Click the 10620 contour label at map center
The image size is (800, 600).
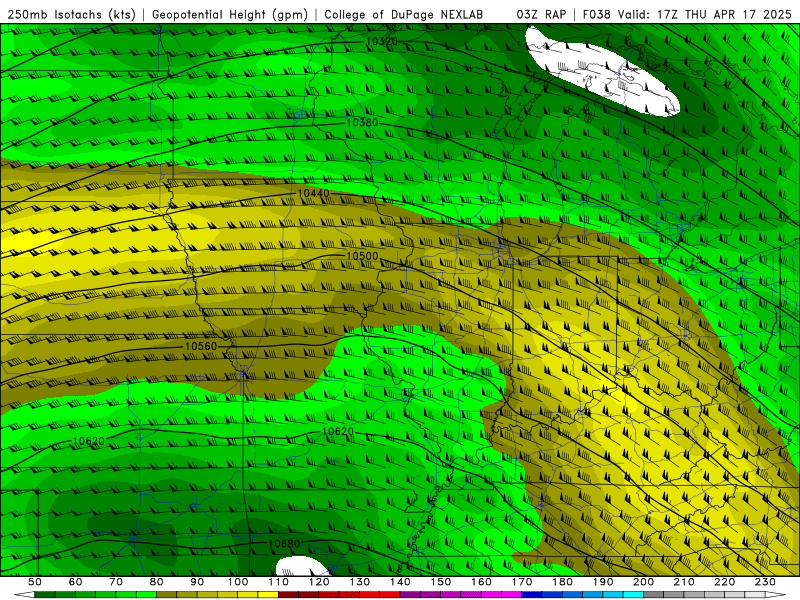pyautogui.click(x=338, y=432)
